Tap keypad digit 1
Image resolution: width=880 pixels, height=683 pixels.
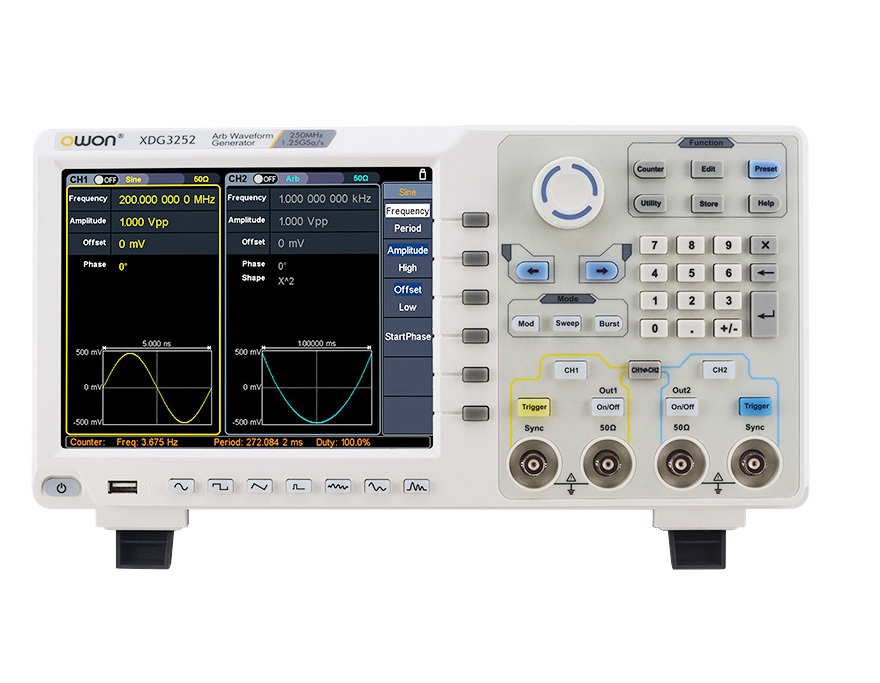coord(654,300)
